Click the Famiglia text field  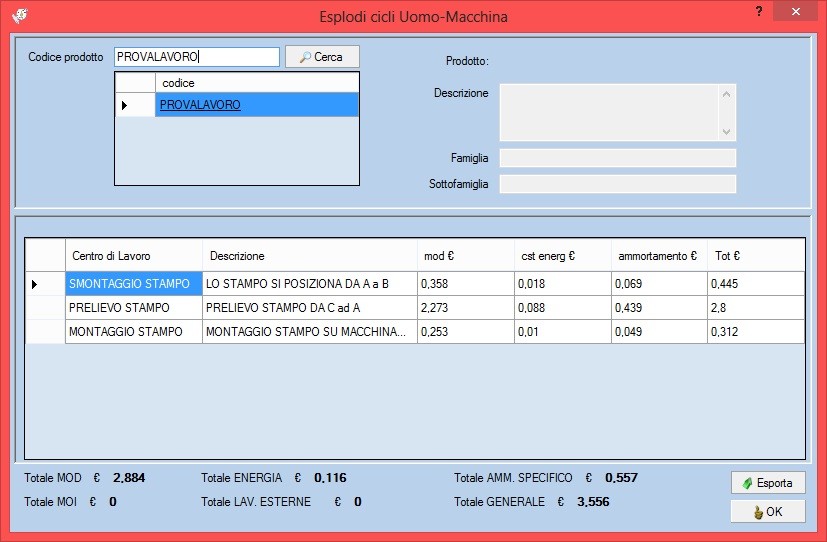(617, 158)
